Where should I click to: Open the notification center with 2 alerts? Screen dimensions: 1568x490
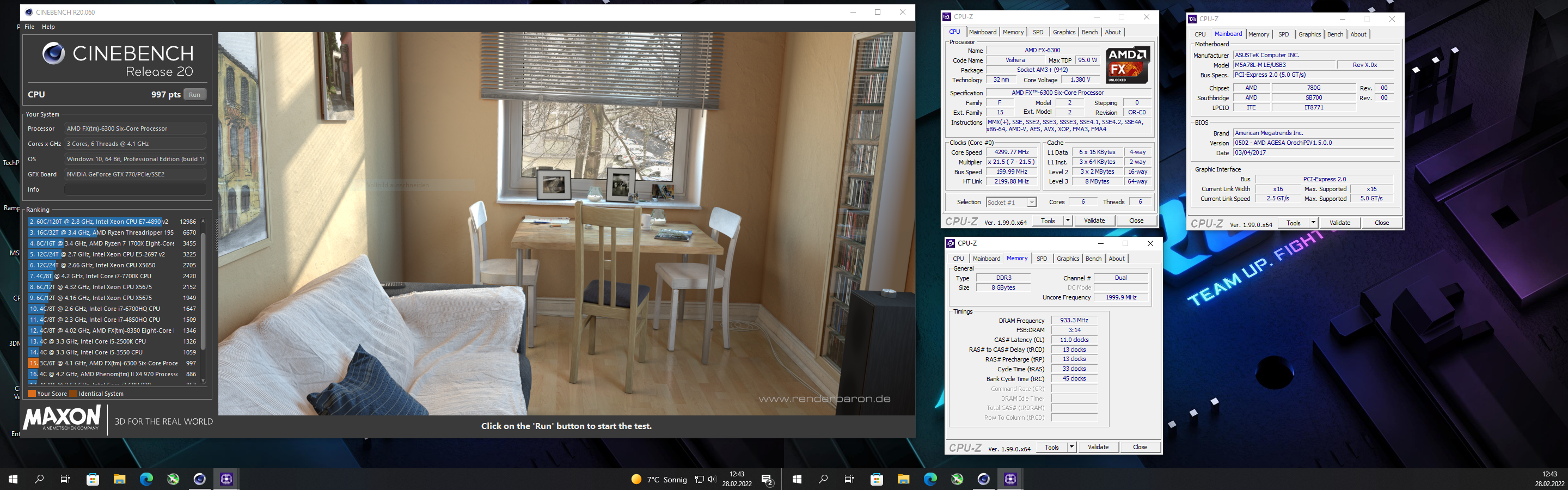click(x=768, y=480)
